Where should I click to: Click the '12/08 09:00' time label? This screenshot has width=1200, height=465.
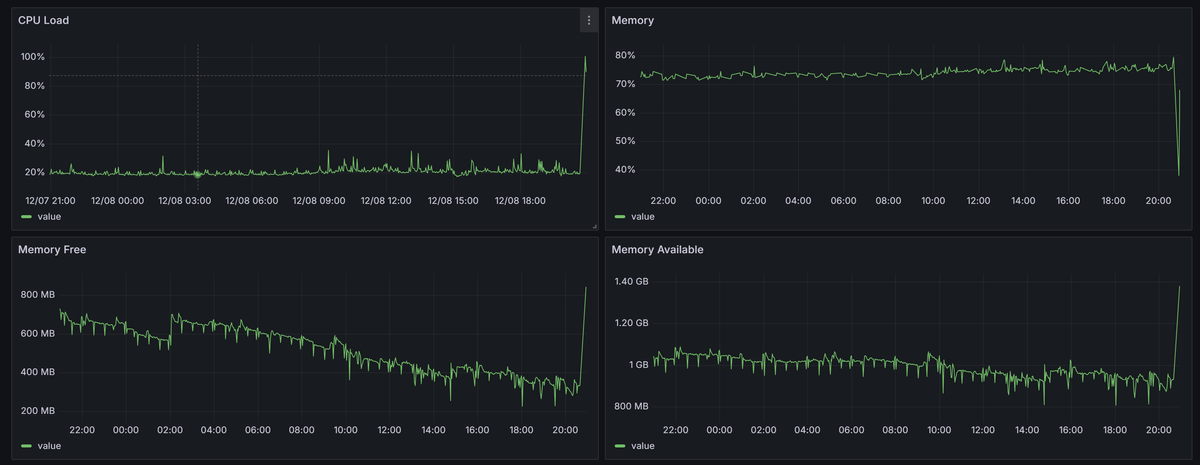pos(319,200)
